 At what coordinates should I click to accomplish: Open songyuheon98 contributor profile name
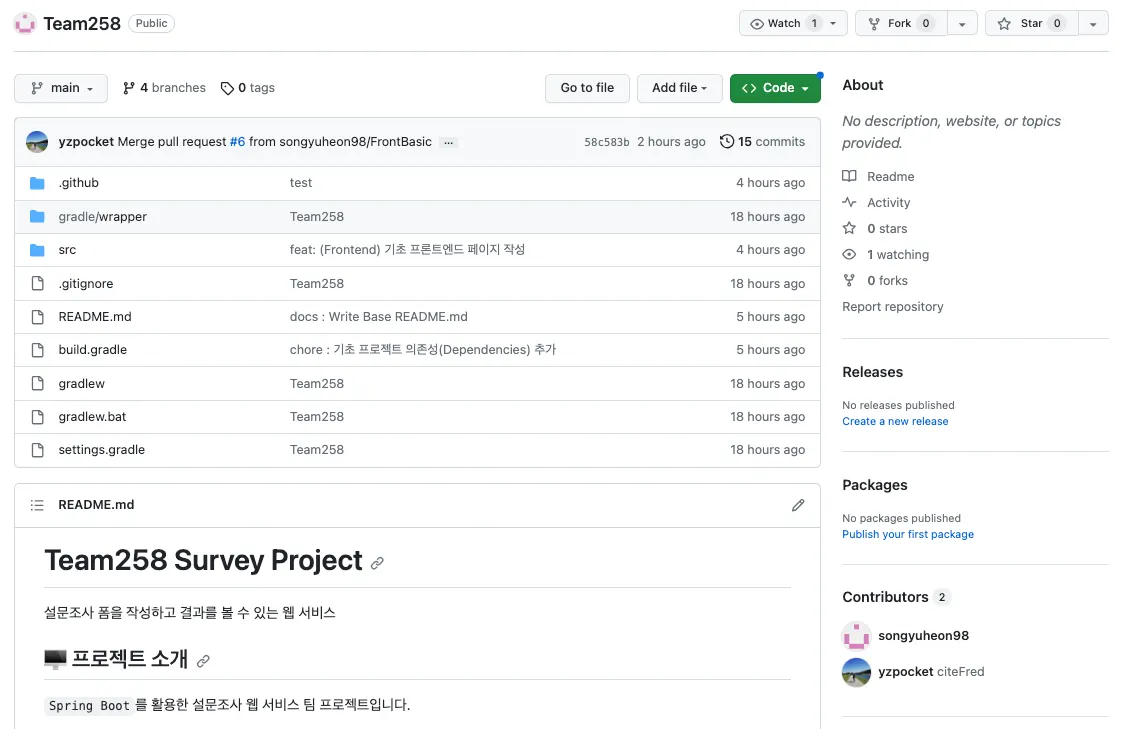point(923,635)
